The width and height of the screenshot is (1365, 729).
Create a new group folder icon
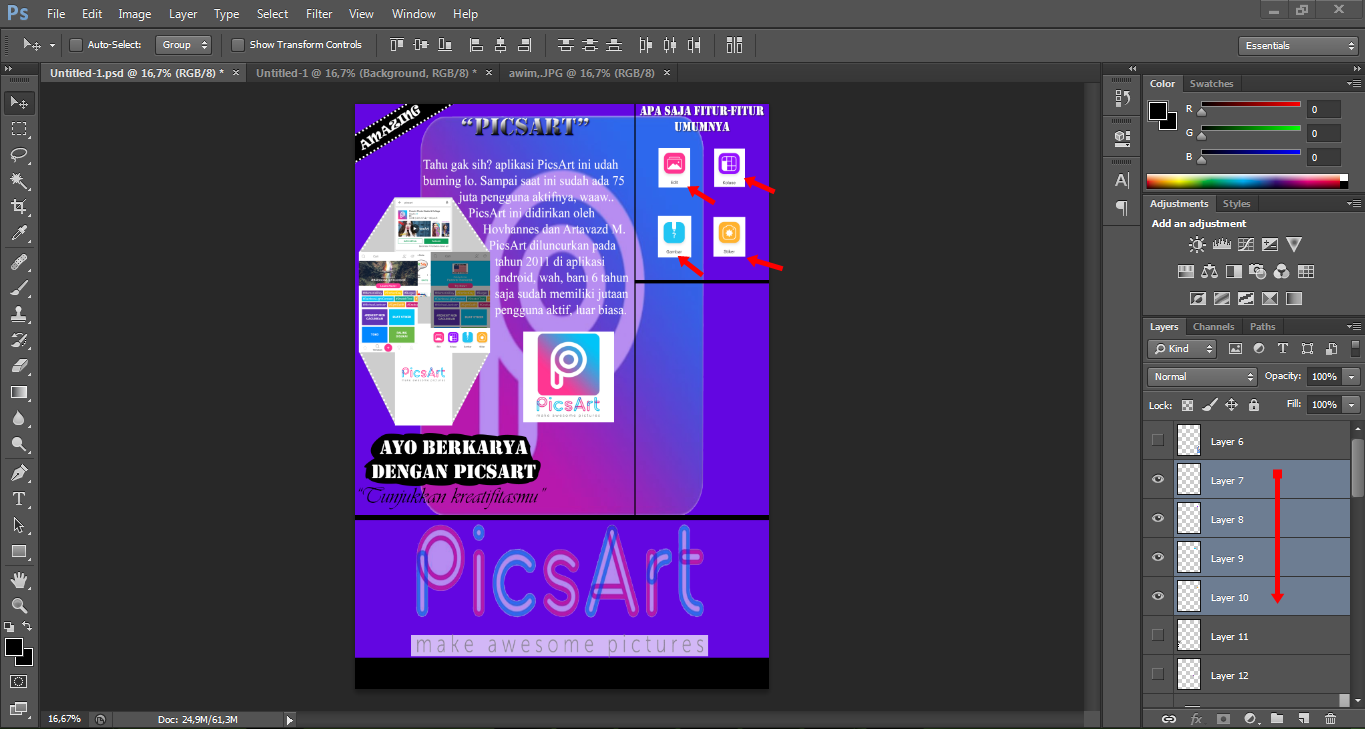(1277, 718)
